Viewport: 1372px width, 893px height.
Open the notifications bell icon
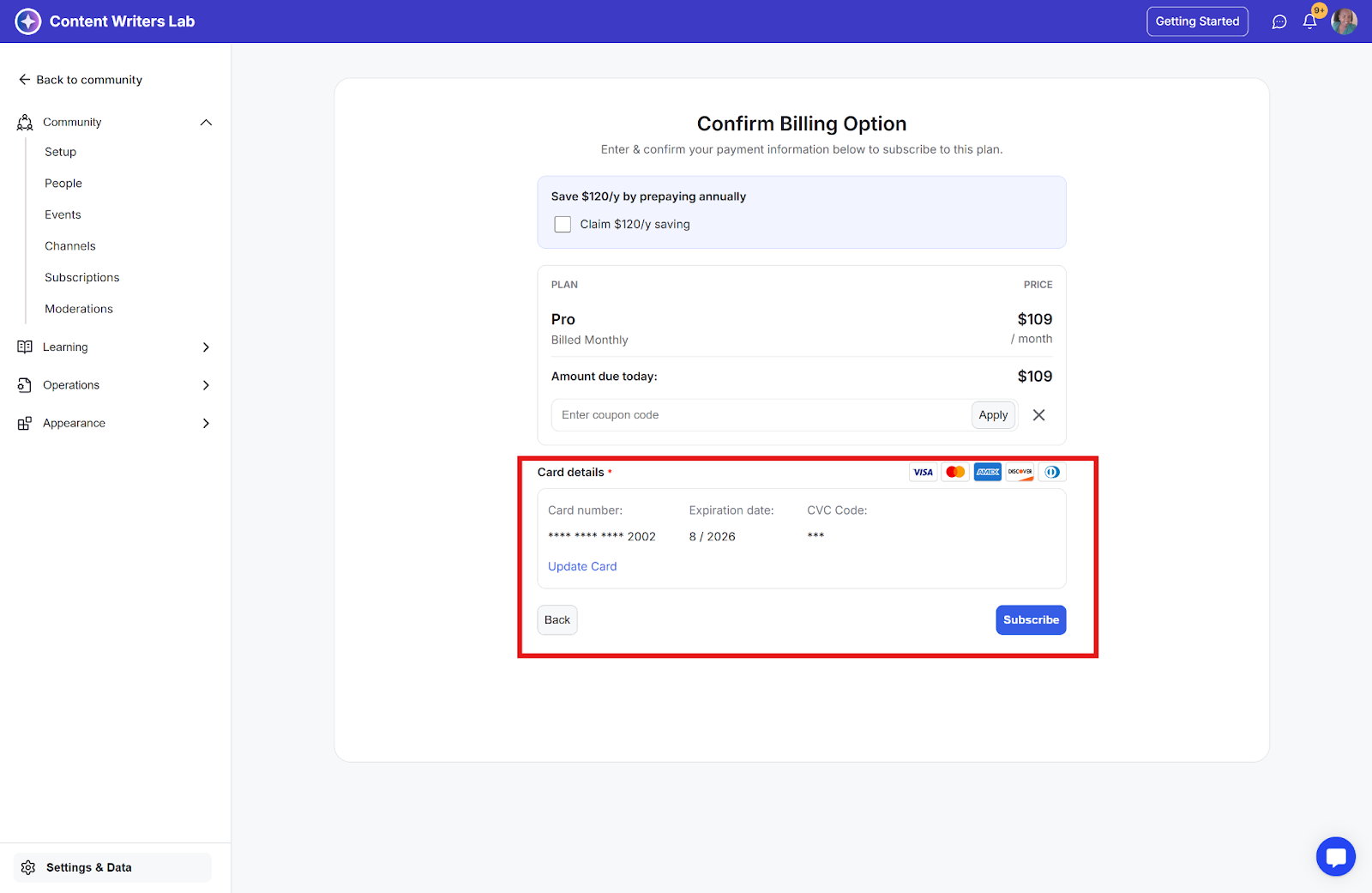pos(1309,21)
